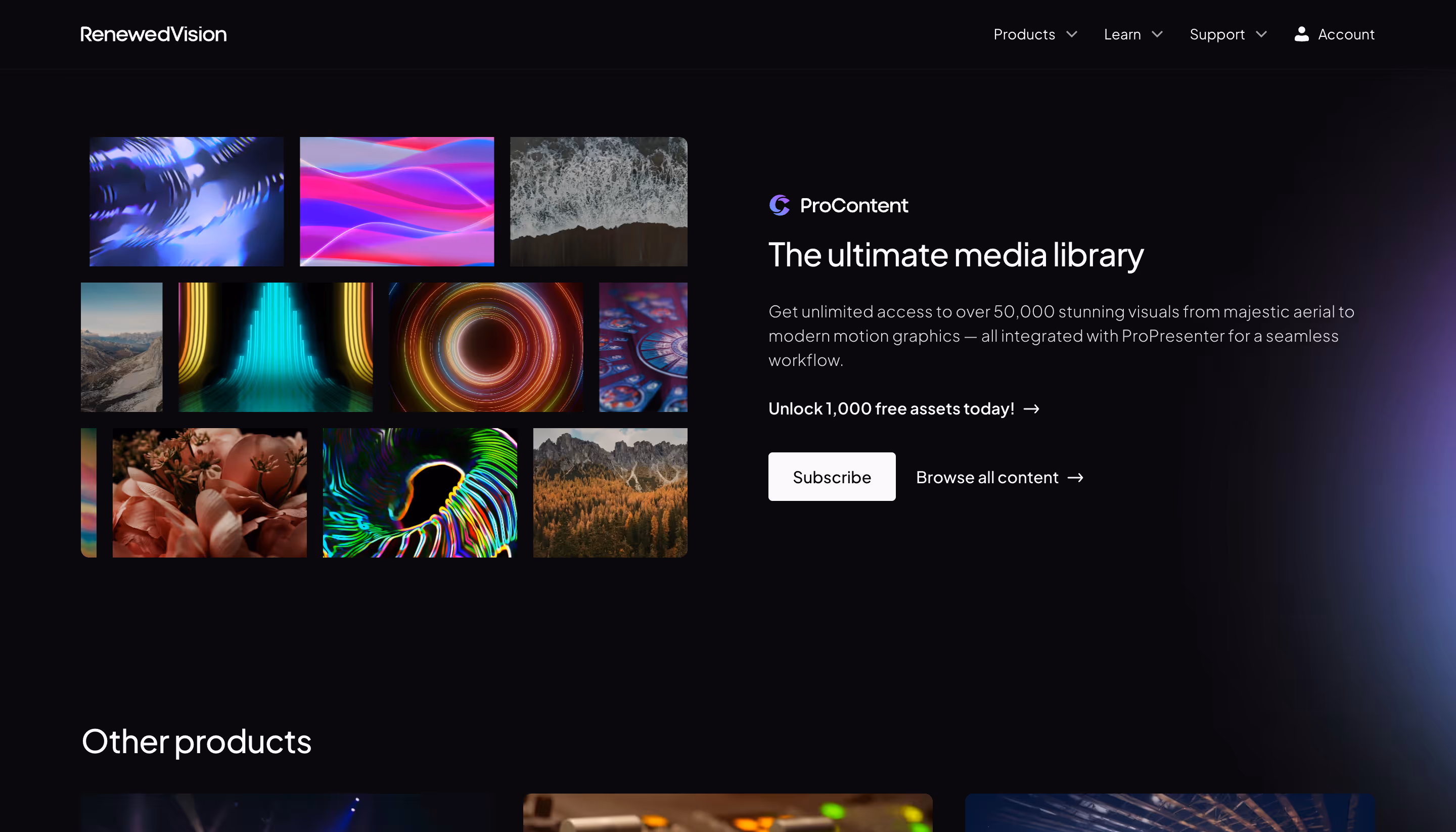Click the Account user icon
Screen dimensions: 1456x832
pyautogui.click(x=1301, y=34)
